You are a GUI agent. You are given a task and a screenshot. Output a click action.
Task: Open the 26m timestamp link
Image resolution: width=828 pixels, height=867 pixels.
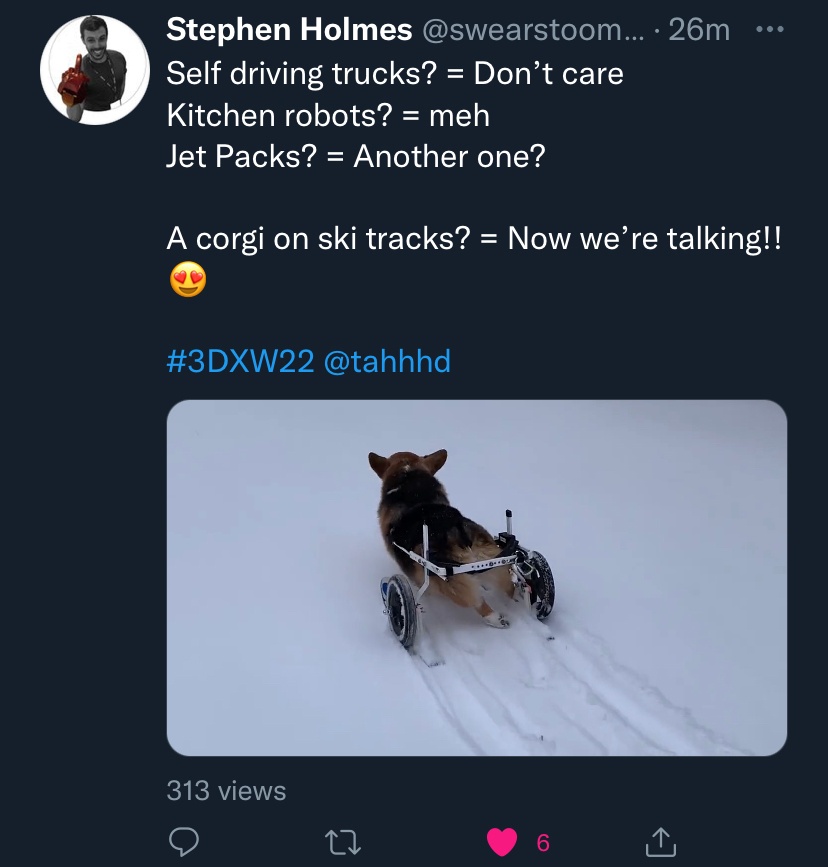click(699, 30)
